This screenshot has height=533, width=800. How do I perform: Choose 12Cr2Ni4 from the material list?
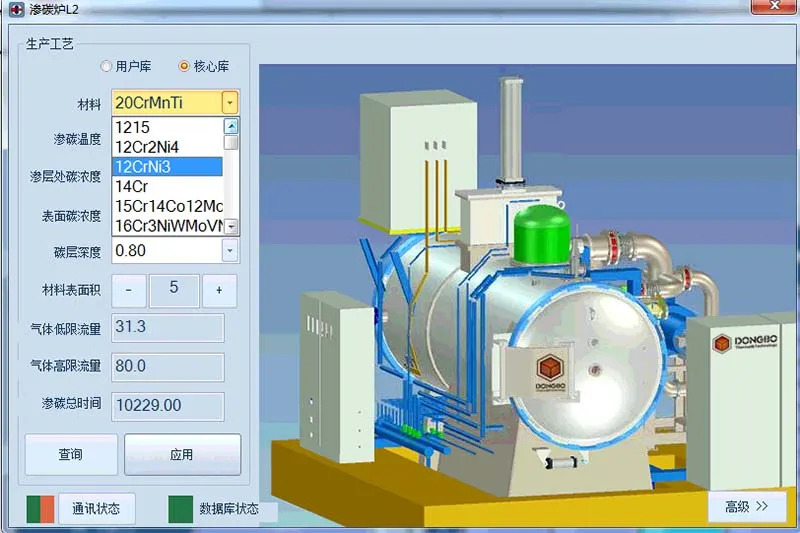pos(167,147)
